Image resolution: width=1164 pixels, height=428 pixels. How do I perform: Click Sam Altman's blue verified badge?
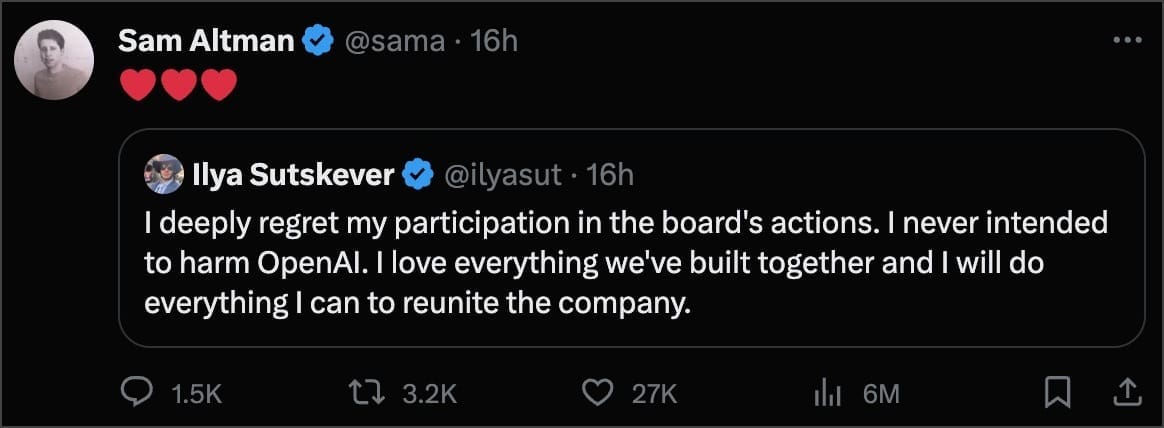(x=318, y=41)
